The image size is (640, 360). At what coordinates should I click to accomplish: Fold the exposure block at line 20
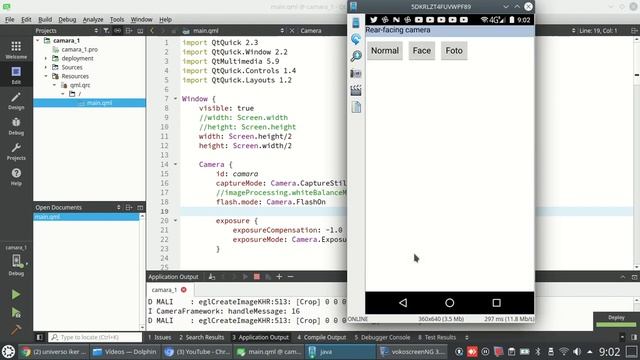(x=176, y=221)
